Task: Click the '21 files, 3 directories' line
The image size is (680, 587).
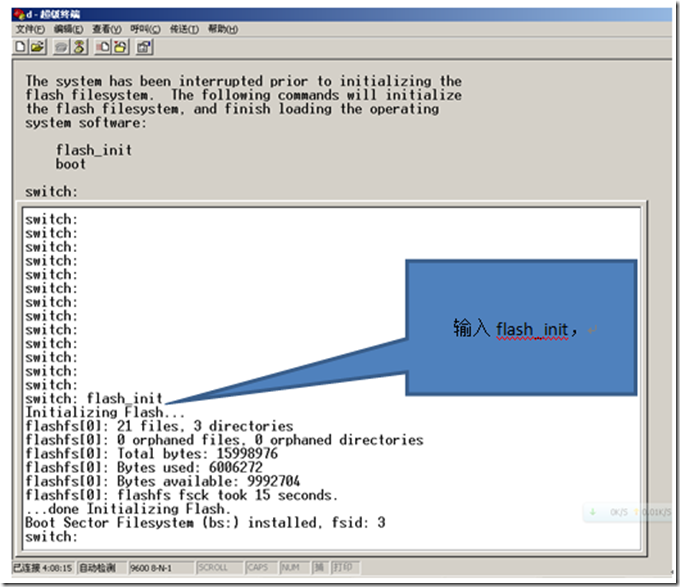Action: (159, 426)
